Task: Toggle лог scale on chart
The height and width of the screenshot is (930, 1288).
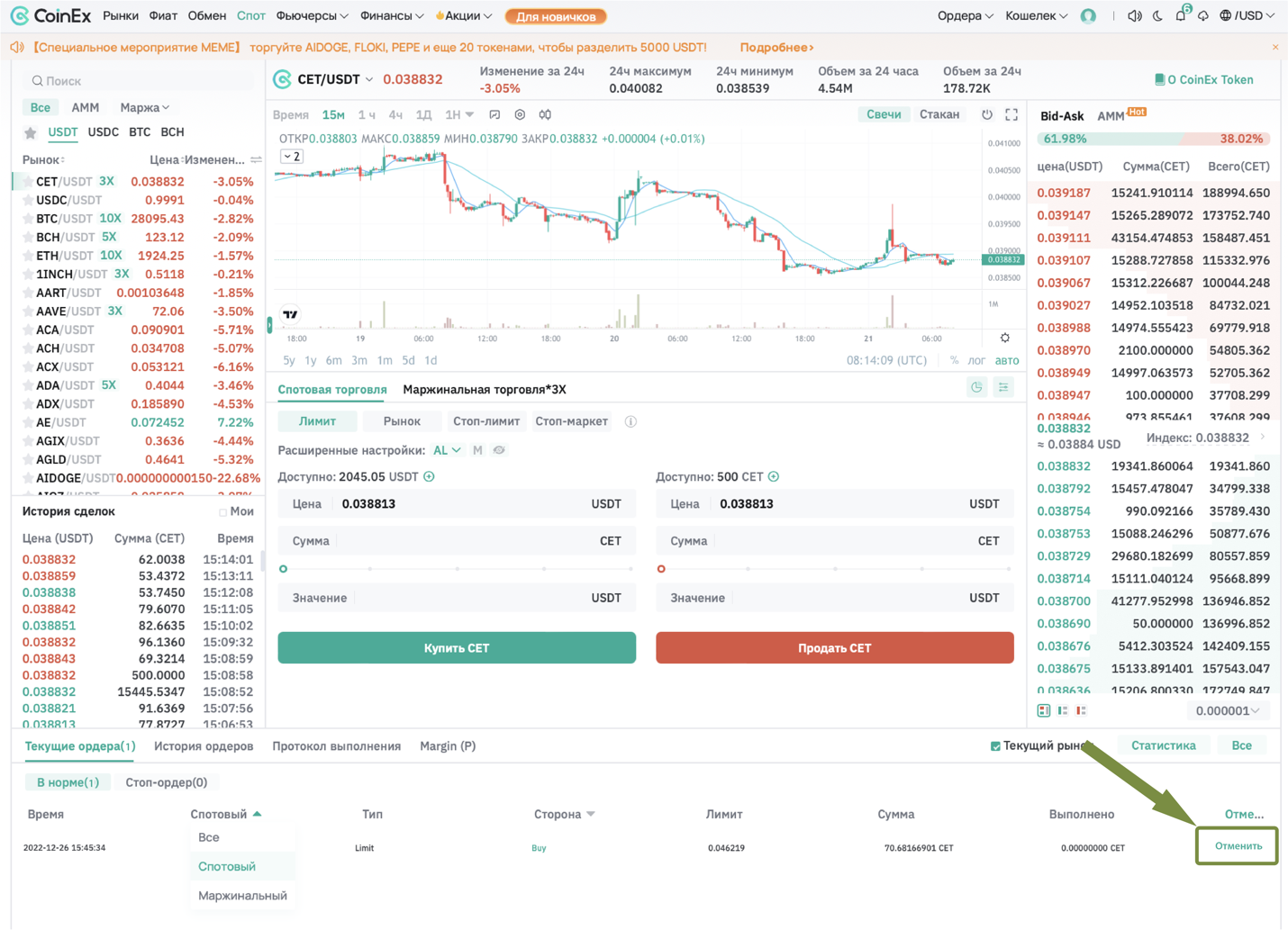Action: point(976,360)
